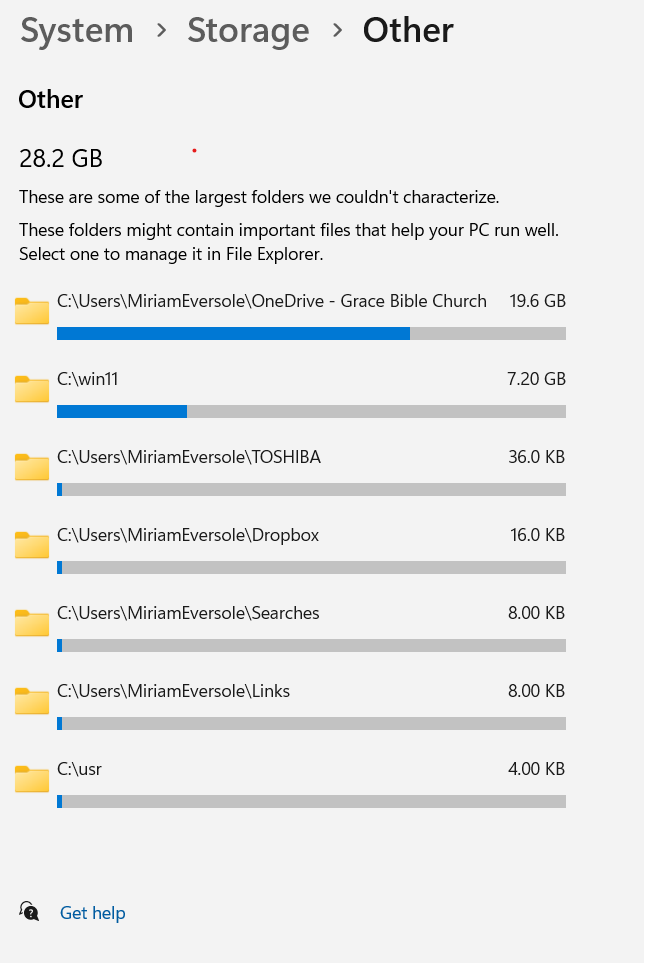
Task: Select the Dropbox folder path text
Action: (x=188, y=535)
